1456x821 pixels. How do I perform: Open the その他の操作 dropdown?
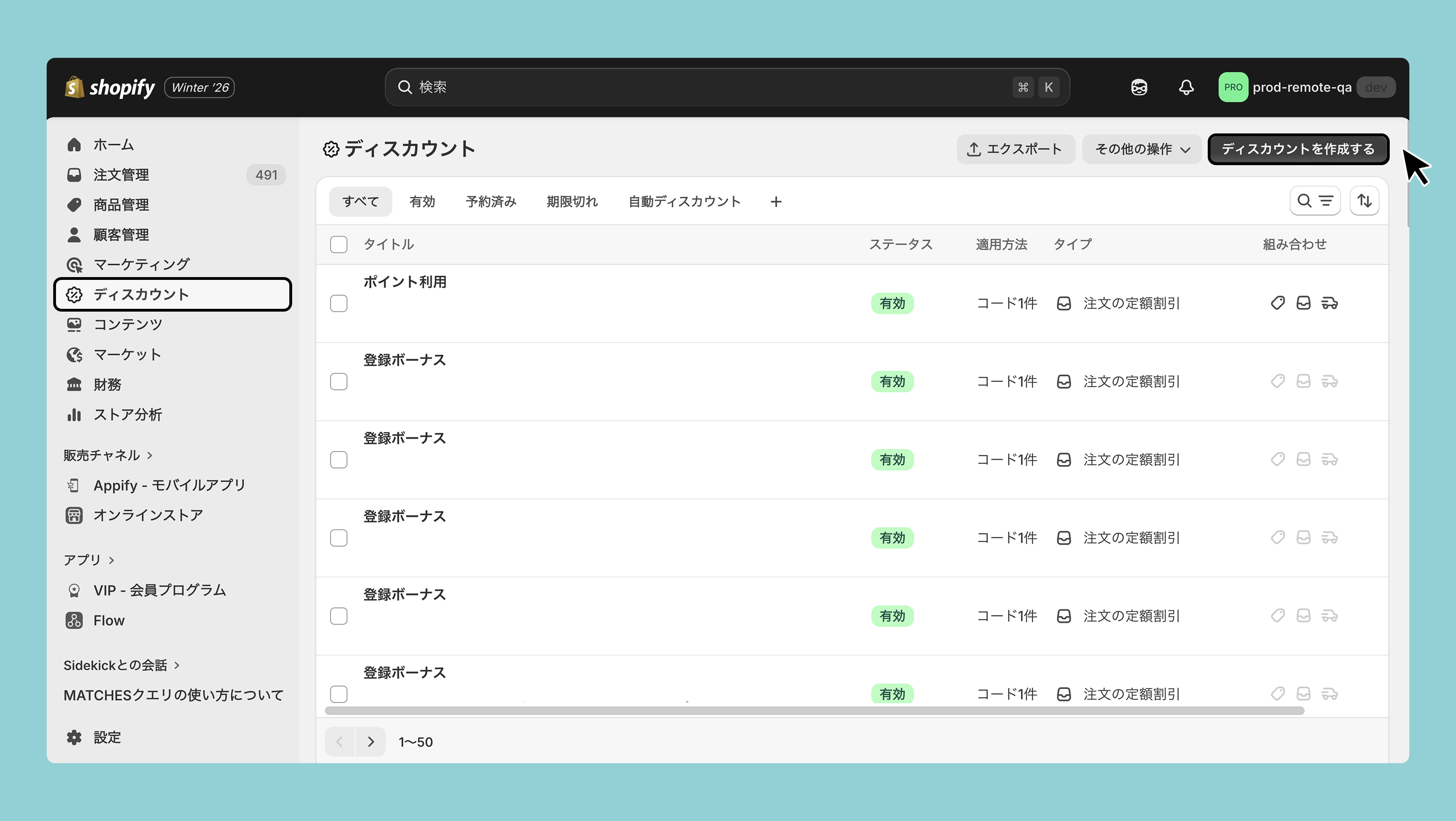1142,149
